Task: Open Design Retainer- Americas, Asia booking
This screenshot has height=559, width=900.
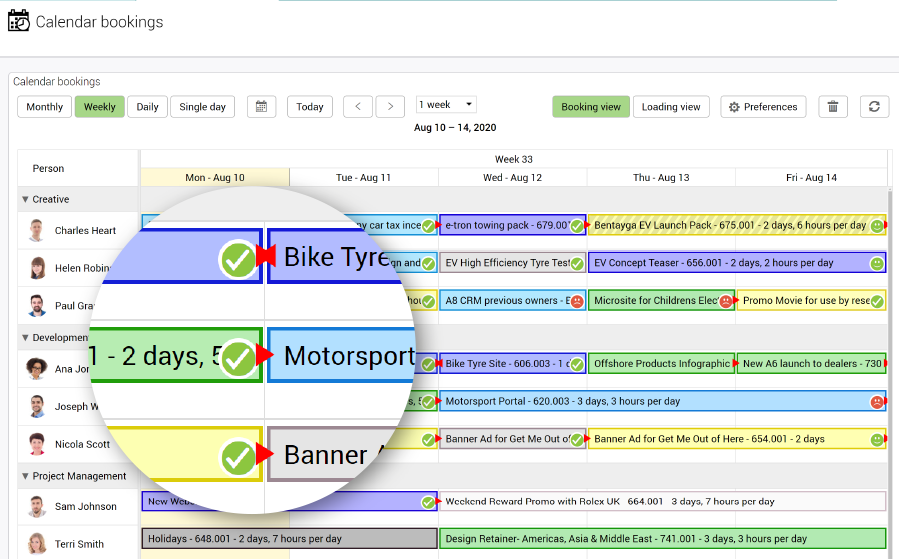Action: pyautogui.click(x=662, y=539)
